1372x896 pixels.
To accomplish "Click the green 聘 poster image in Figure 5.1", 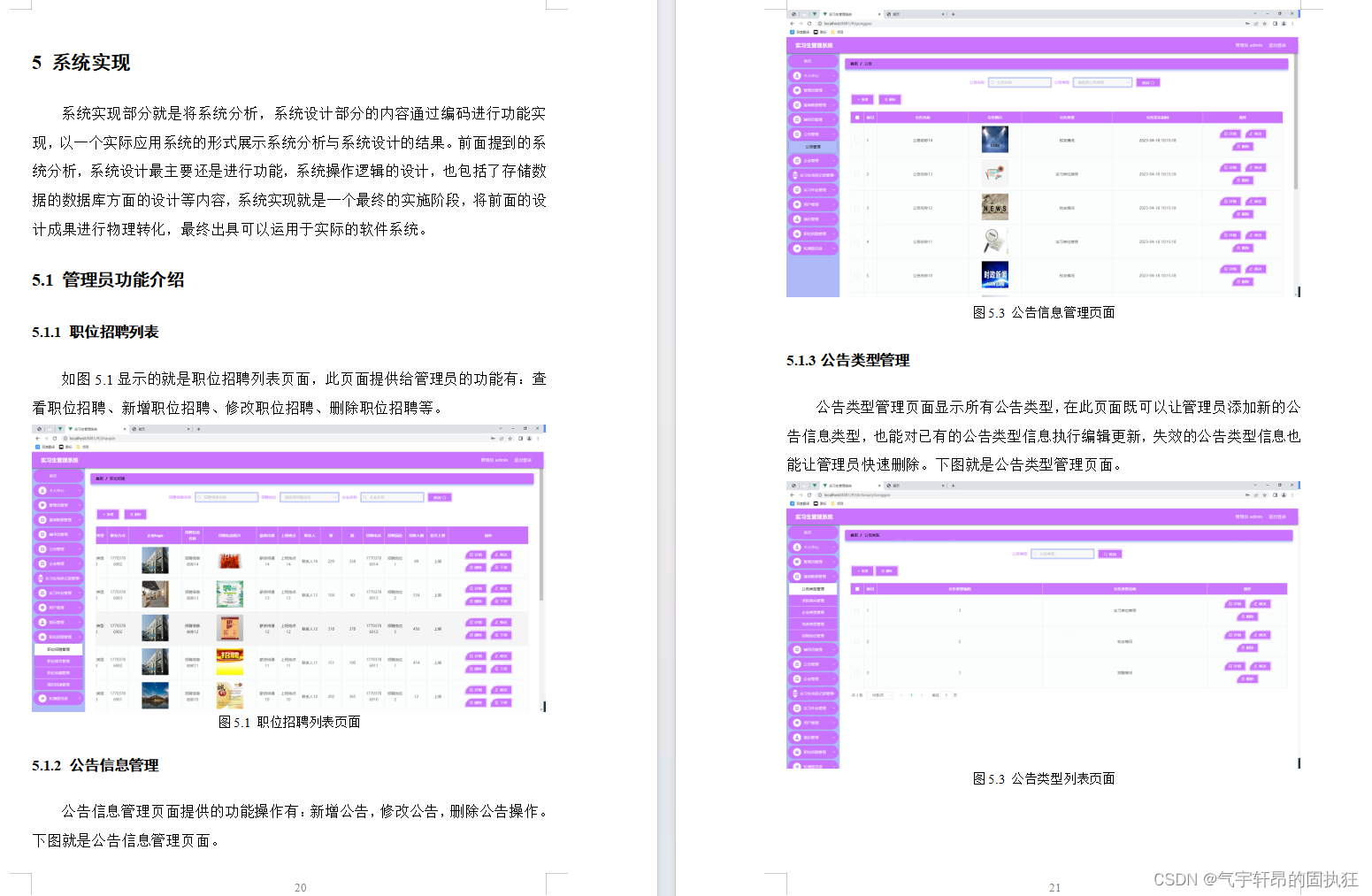I will 229,594.
